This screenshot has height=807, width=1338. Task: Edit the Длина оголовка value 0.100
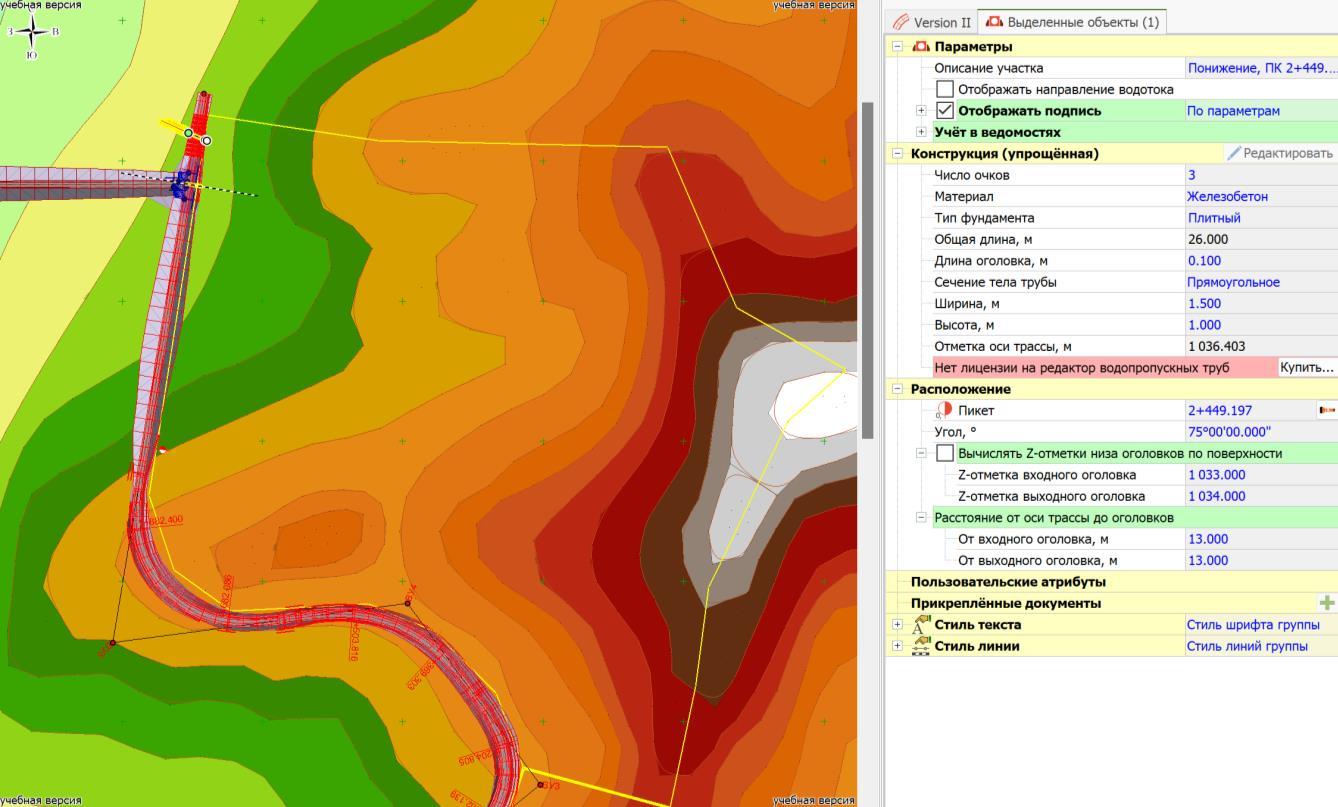[1261, 260]
